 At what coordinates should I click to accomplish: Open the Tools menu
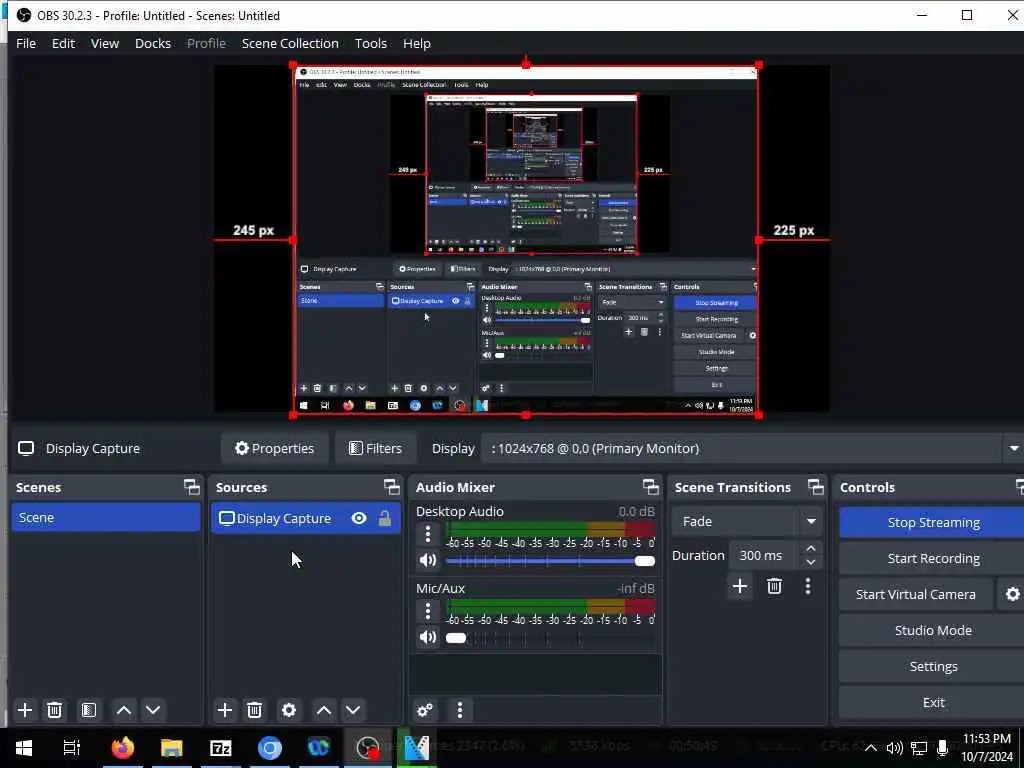pos(371,43)
